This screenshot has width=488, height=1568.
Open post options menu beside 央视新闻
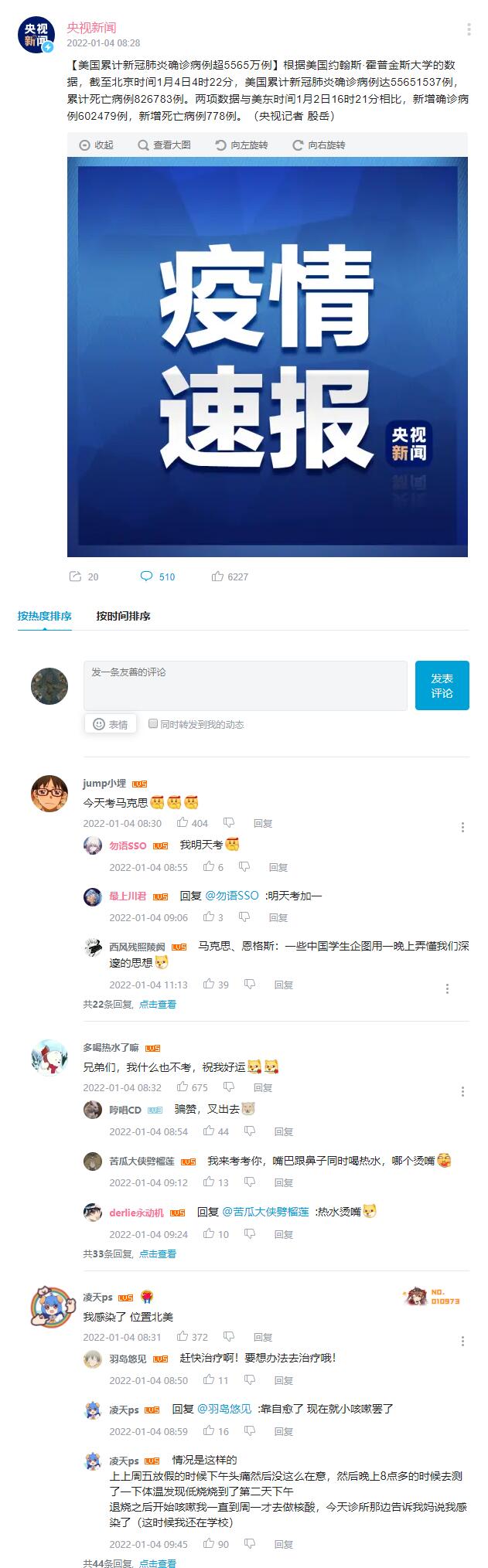pyautogui.click(x=469, y=29)
